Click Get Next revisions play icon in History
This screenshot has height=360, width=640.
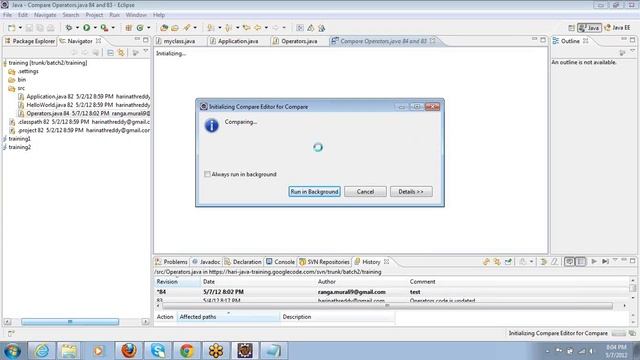pyautogui.click(x=594, y=261)
